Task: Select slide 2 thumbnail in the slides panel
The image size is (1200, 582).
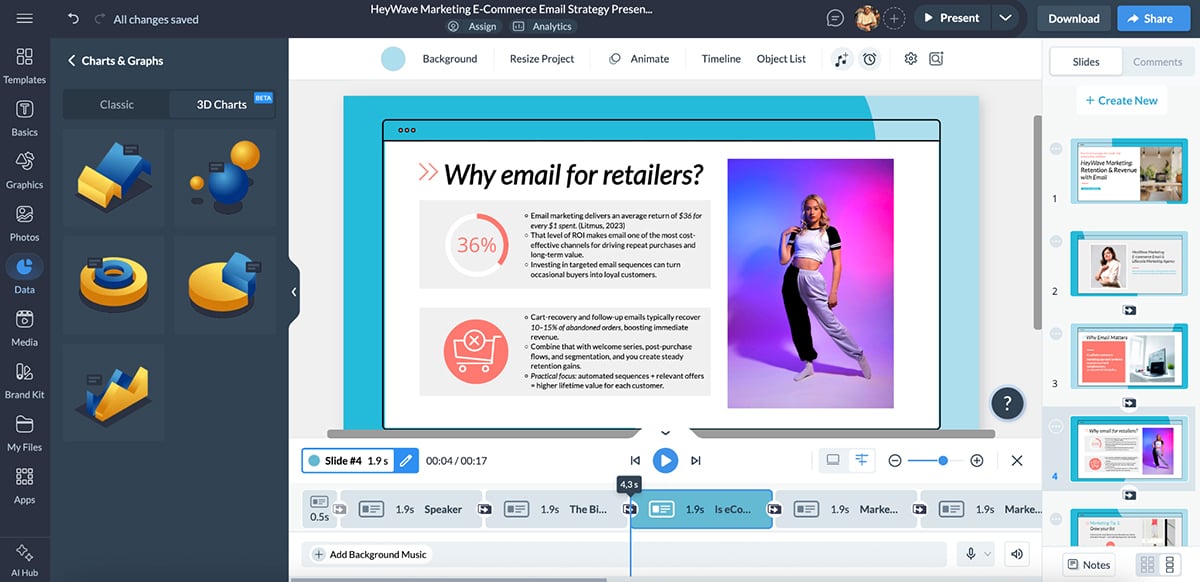Action: point(1129,263)
